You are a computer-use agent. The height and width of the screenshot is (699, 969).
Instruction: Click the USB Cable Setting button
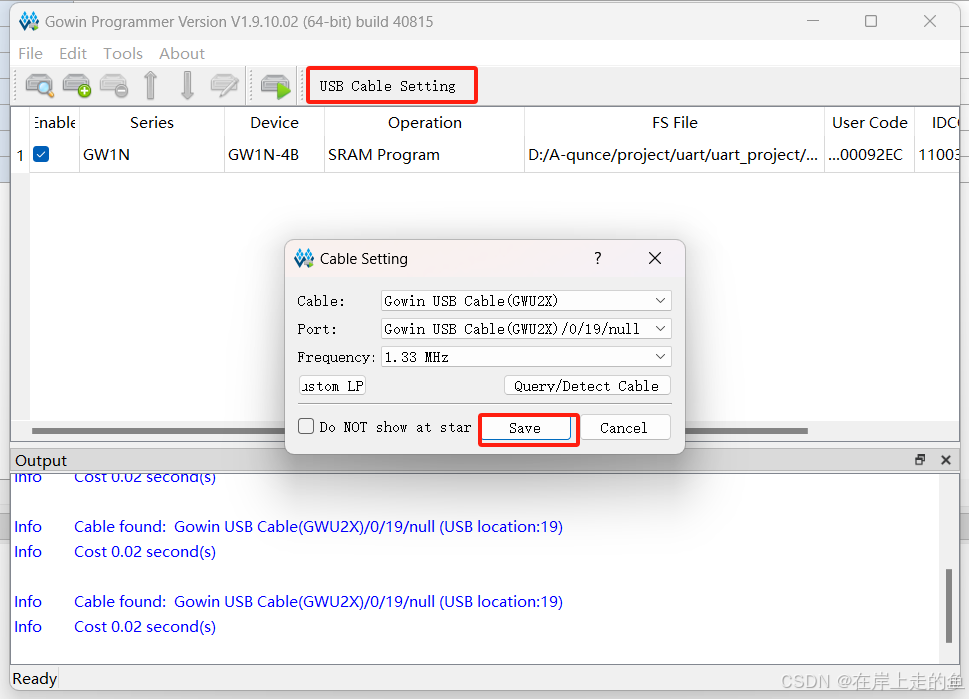[388, 86]
